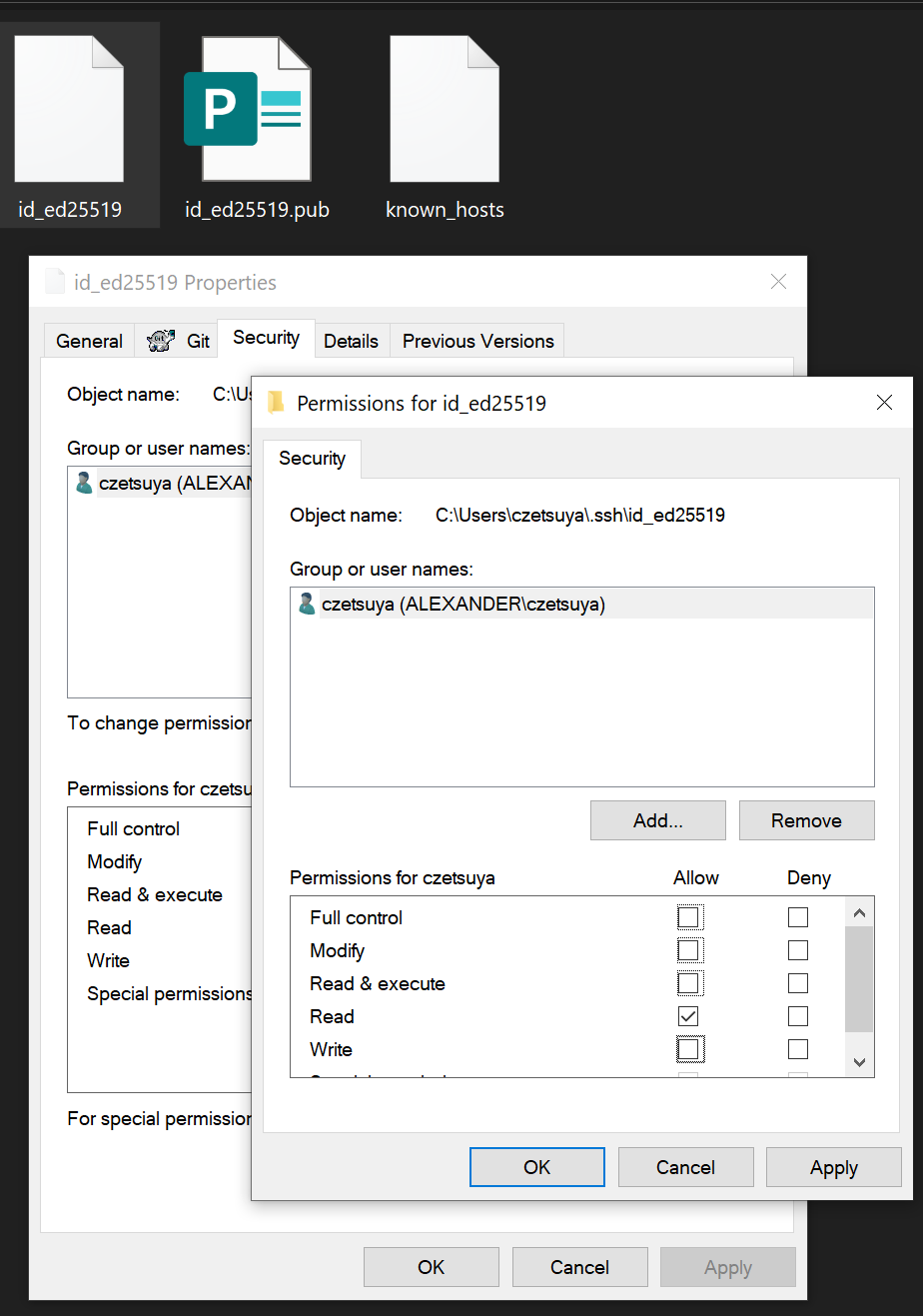Click the user icon in the Properties group list
923x1316 pixels.
pos(85,483)
